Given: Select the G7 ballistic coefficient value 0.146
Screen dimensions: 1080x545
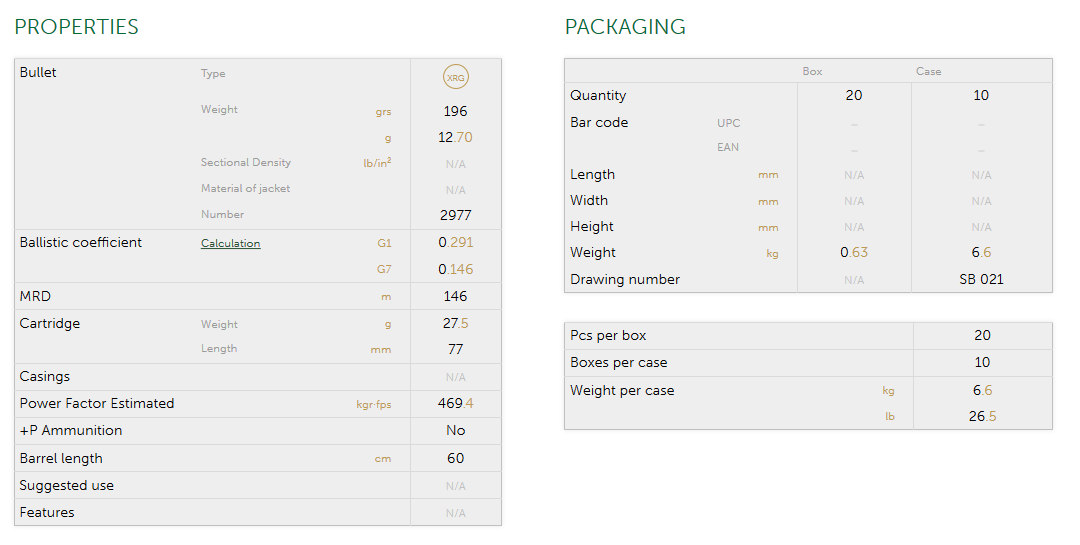Looking at the screenshot, I should [455, 269].
